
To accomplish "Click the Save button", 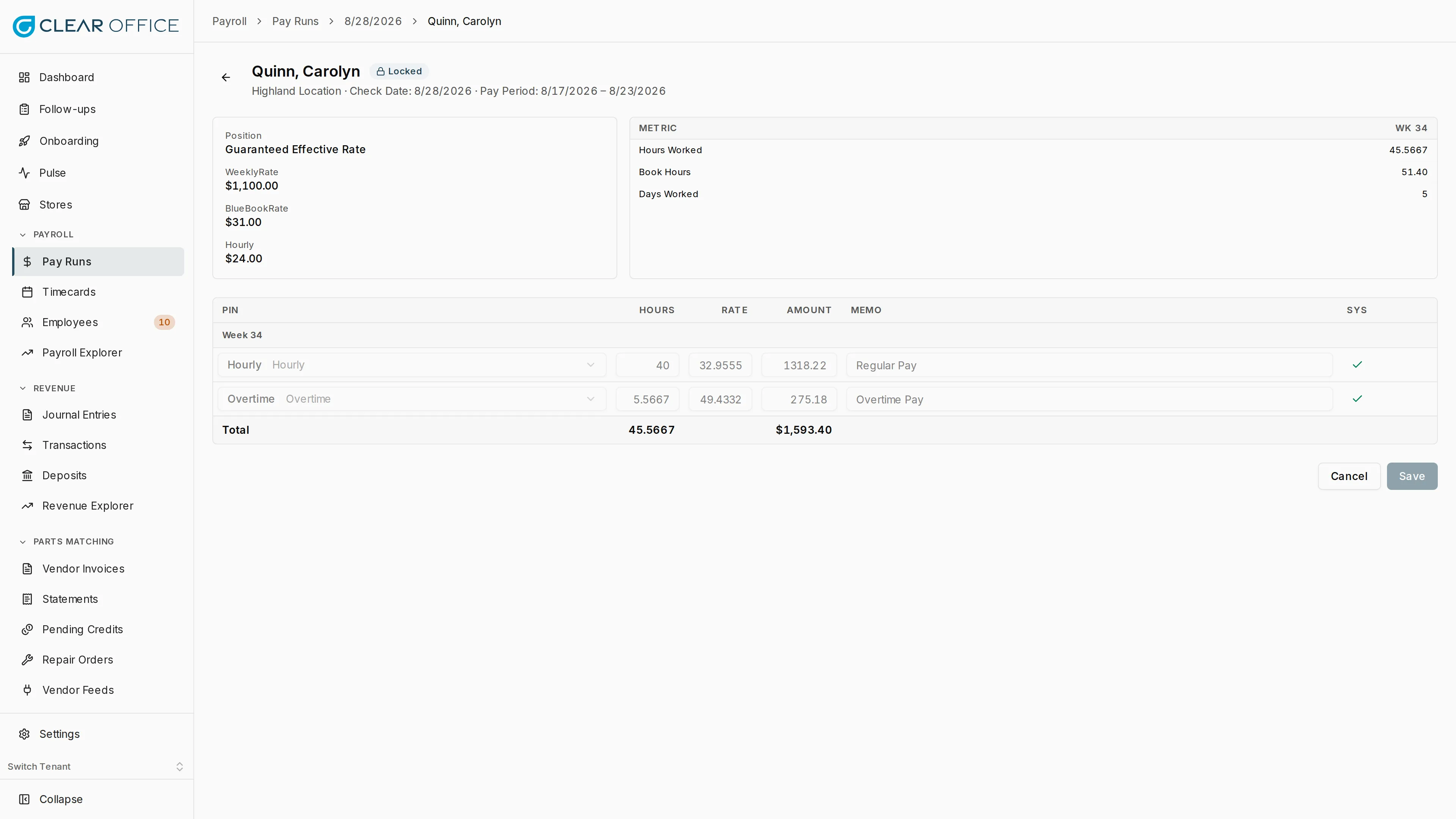I will pyautogui.click(x=1412, y=477).
